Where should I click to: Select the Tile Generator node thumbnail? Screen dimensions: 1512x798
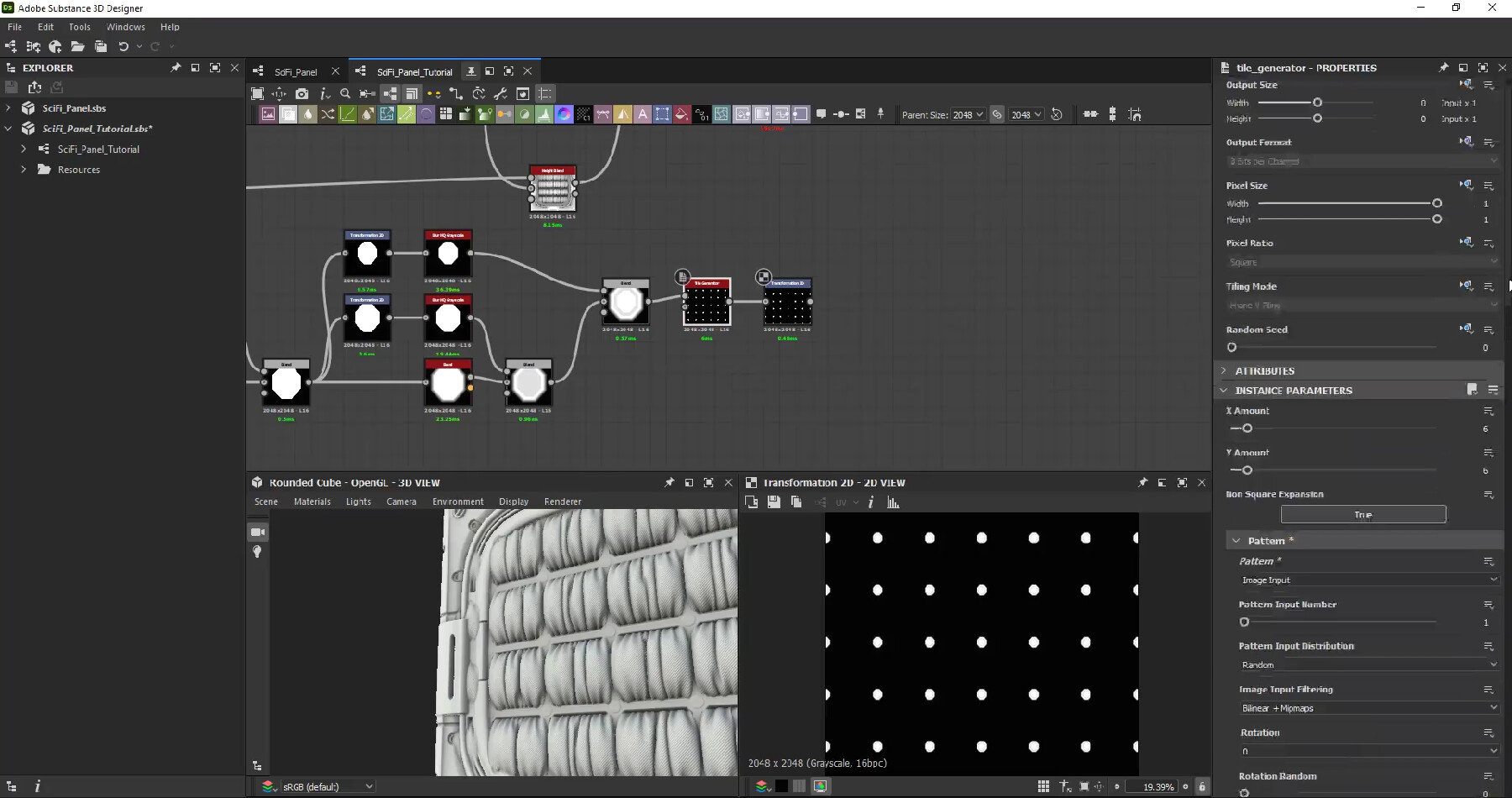(706, 306)
